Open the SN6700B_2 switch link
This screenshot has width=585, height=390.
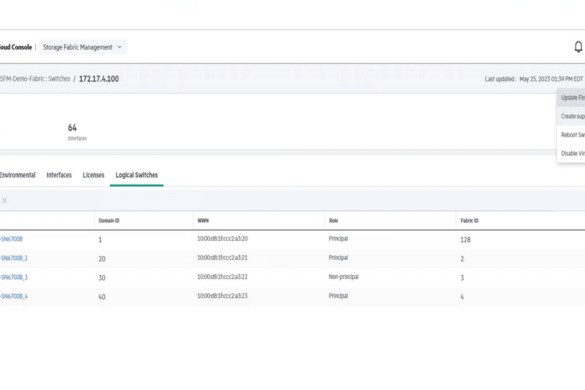pos(13,258)
